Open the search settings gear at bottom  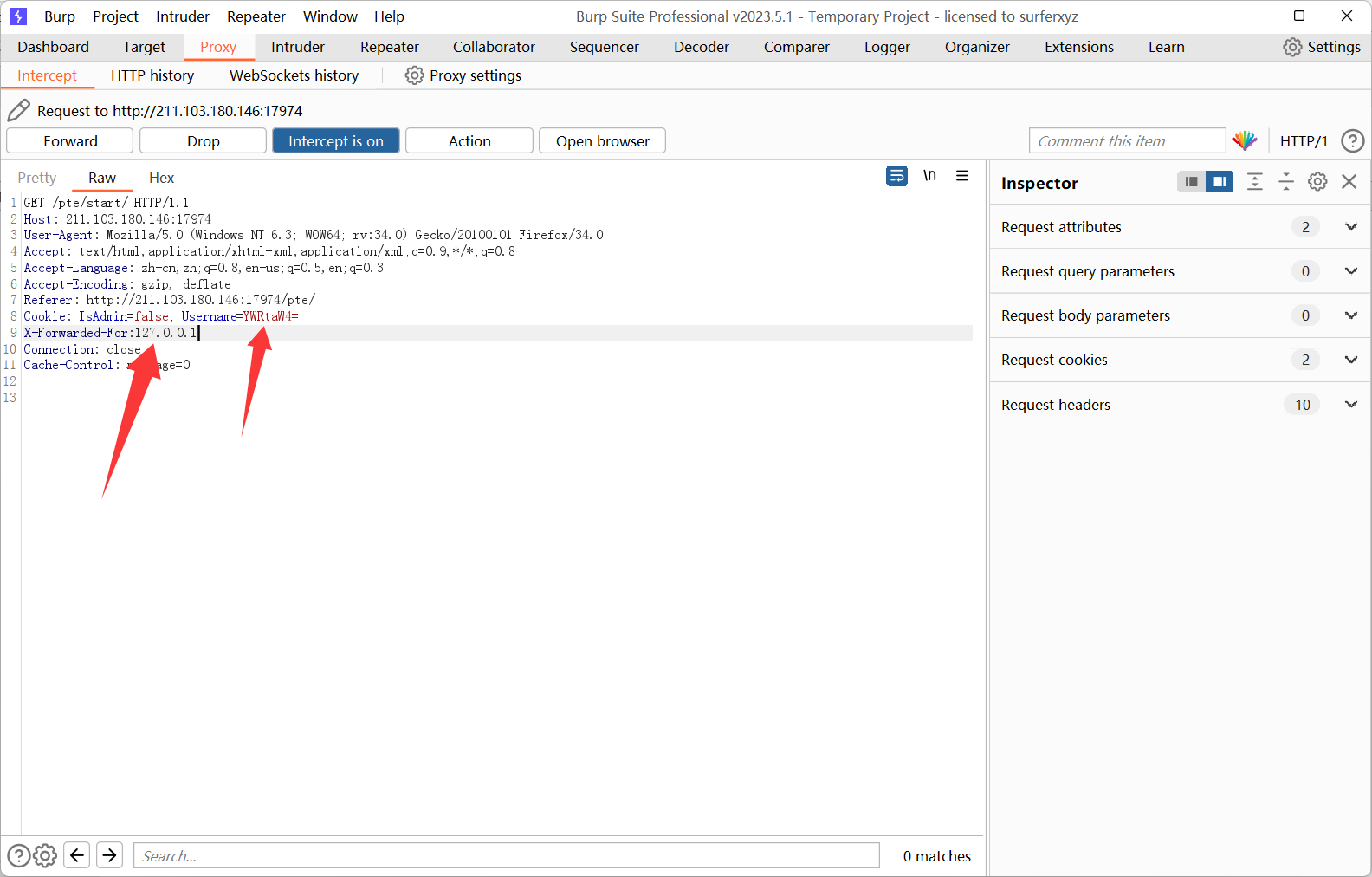(45, 855)
